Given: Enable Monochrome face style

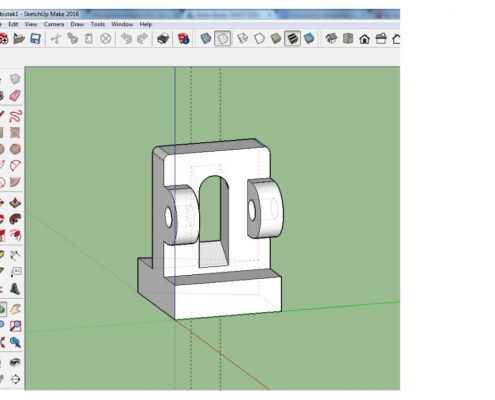Looking at the screenshot, I should tap(309, 39).
